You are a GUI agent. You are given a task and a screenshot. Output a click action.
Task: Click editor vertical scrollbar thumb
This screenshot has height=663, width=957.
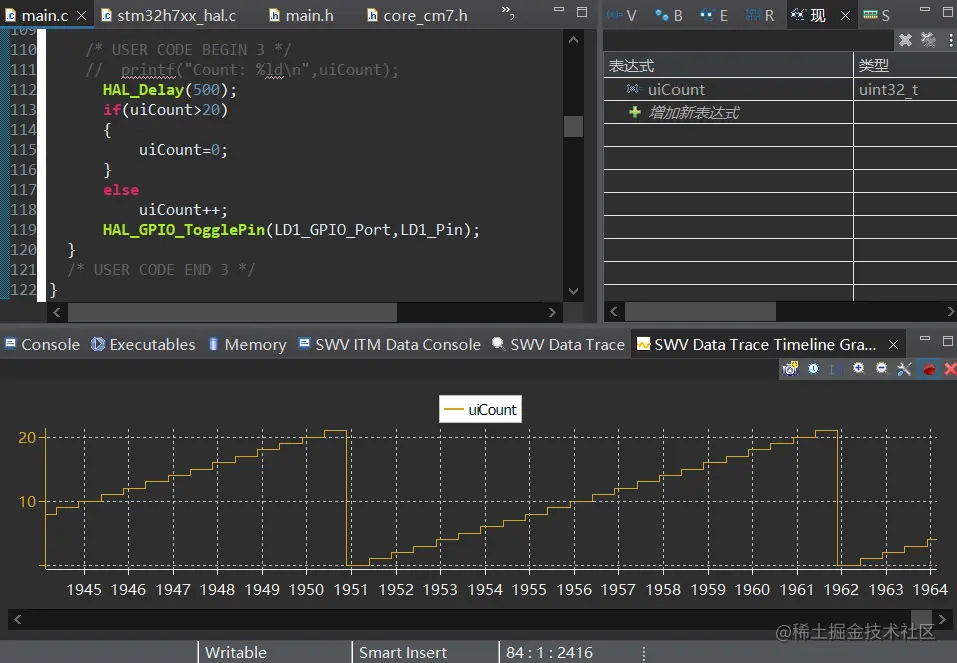573,126
